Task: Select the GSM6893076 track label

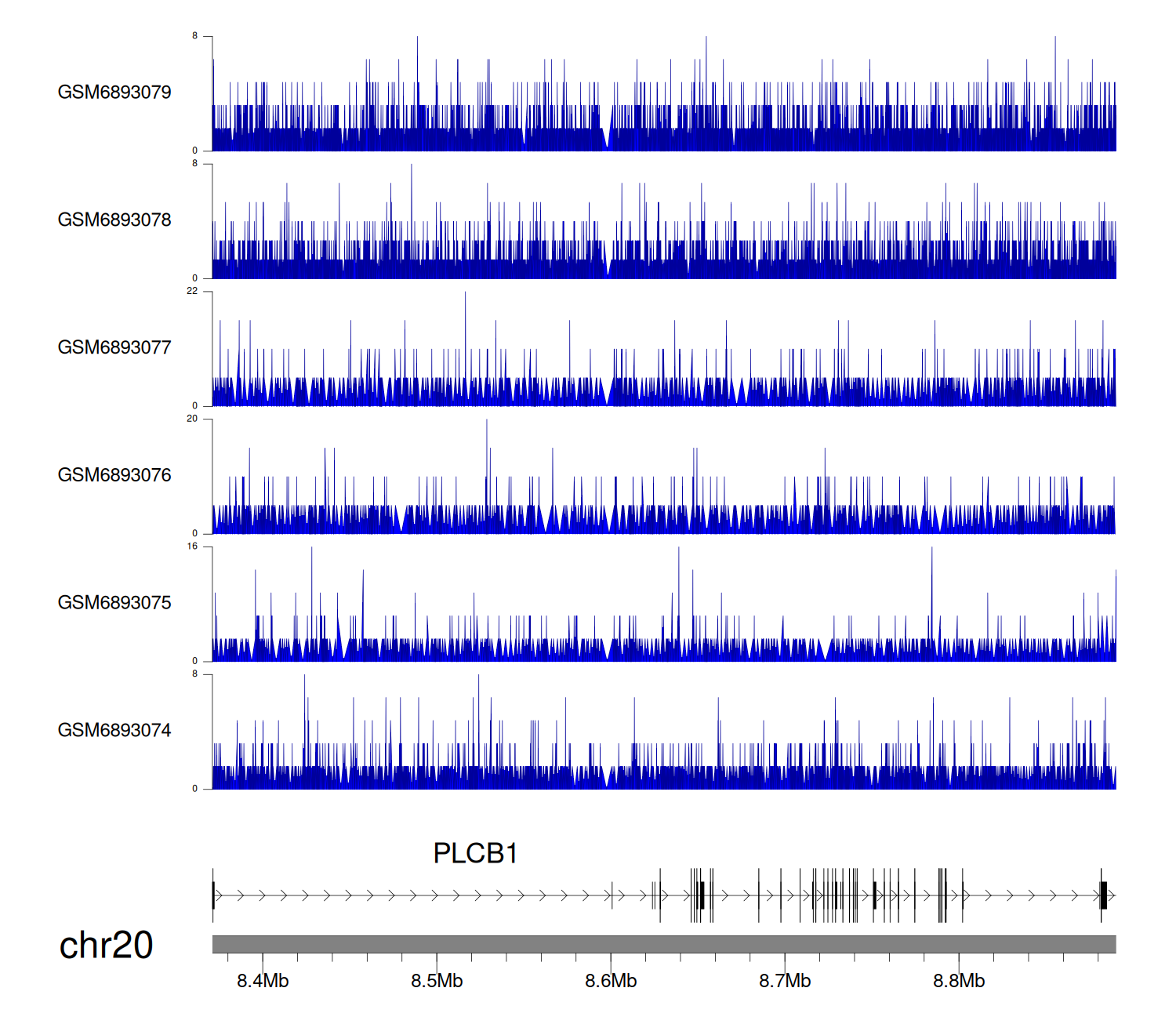Action: click(x=114, y=476)
